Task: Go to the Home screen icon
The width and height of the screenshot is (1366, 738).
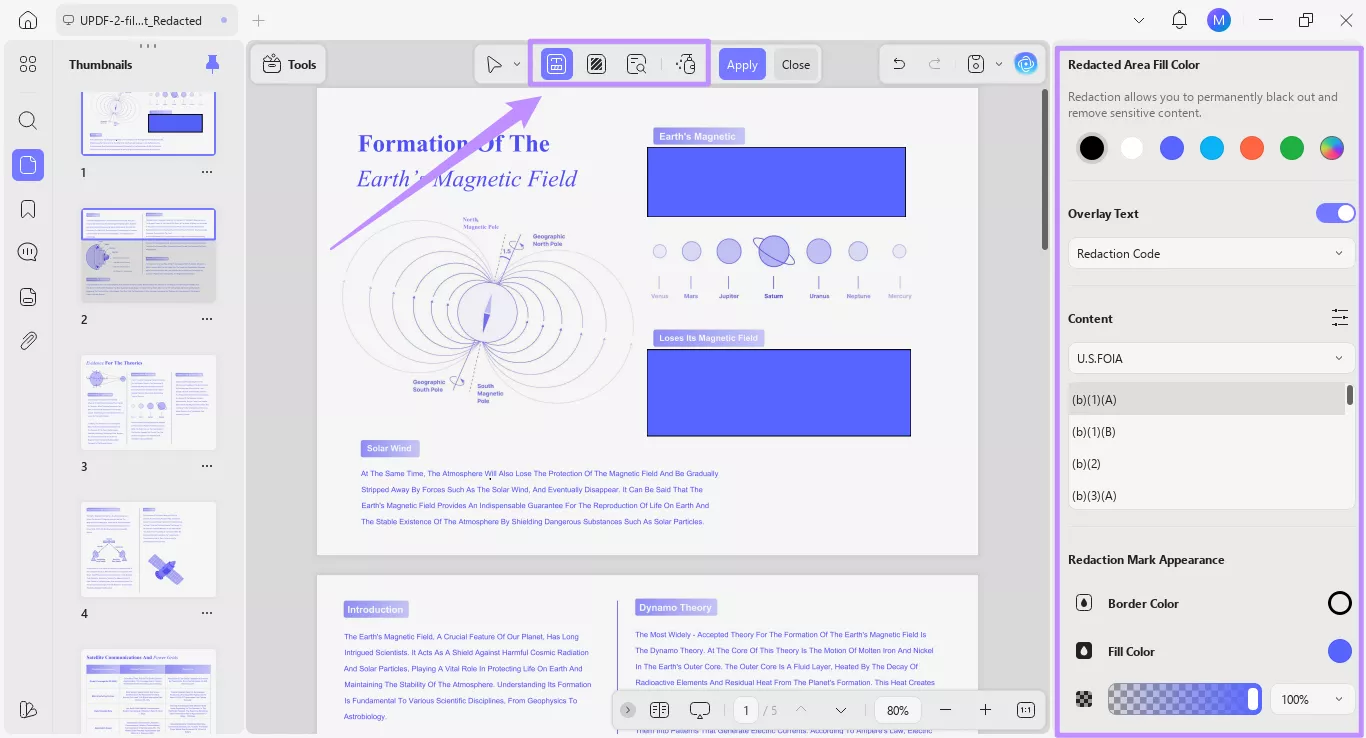Action: (x=28, y=20)
